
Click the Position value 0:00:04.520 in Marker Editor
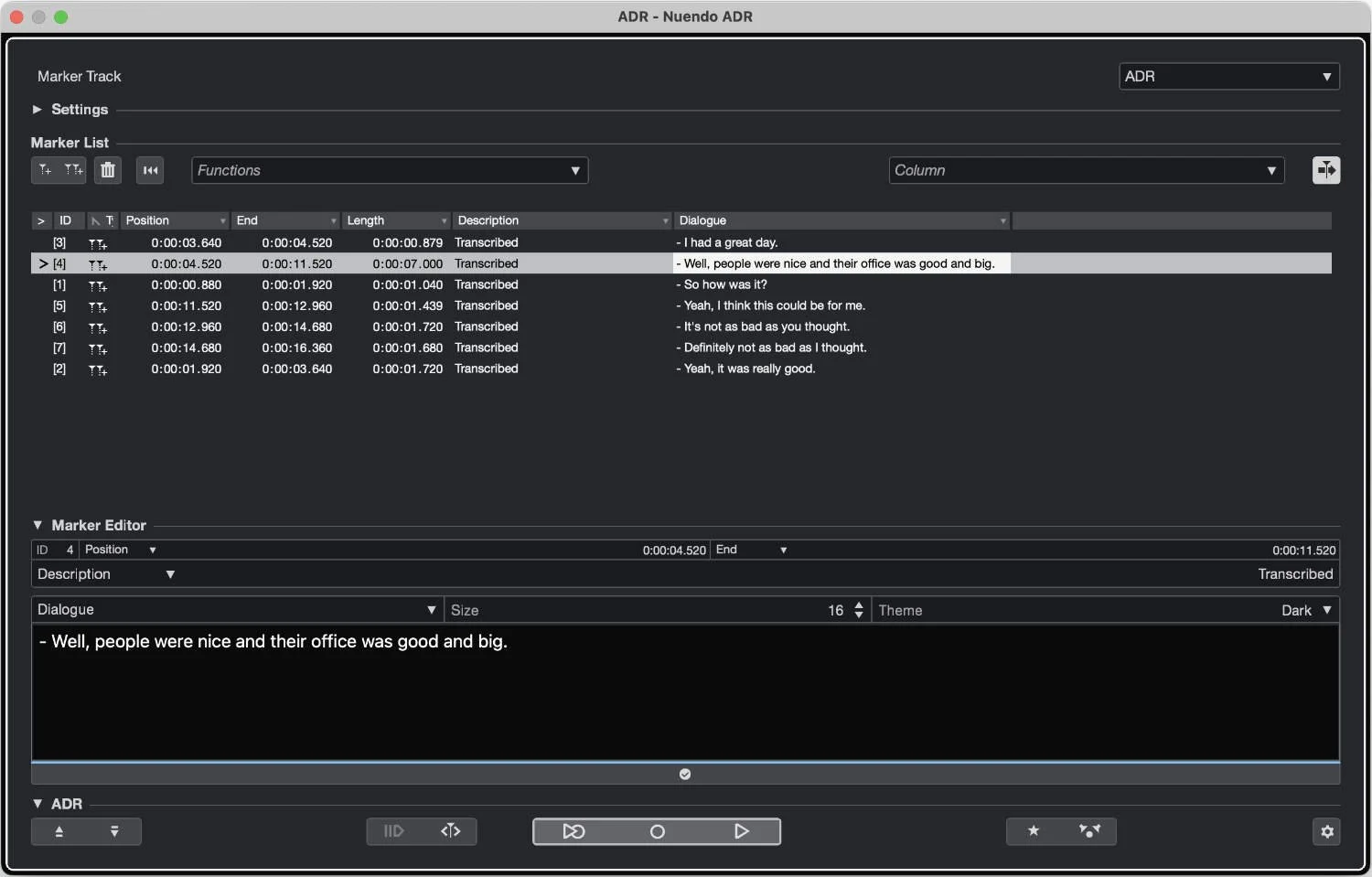coord(674,551)
